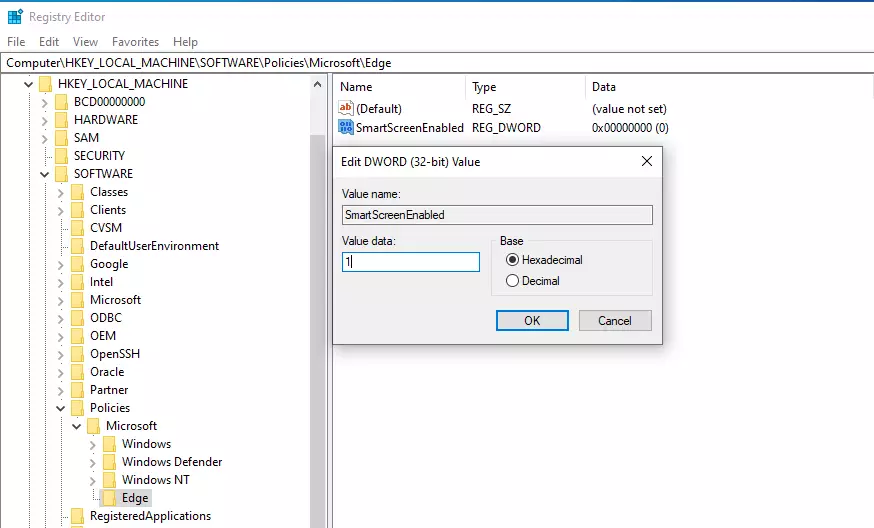Click the Intel folder icon

[x=78, y=282]
